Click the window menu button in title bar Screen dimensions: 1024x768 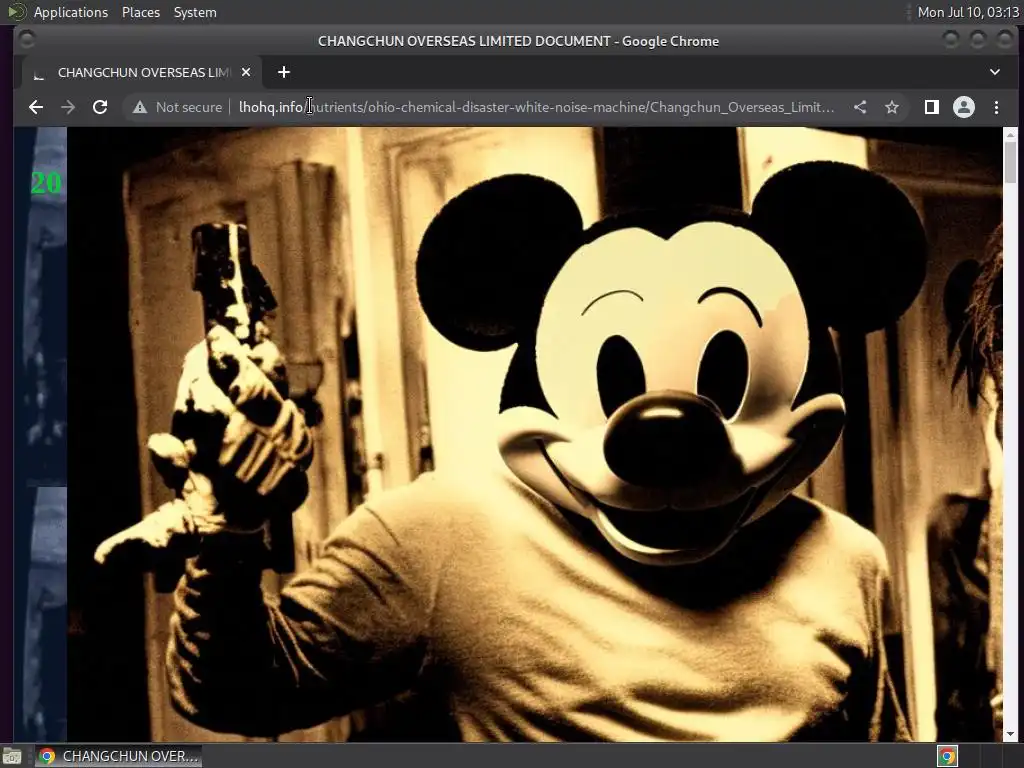(x=26, y=40)
